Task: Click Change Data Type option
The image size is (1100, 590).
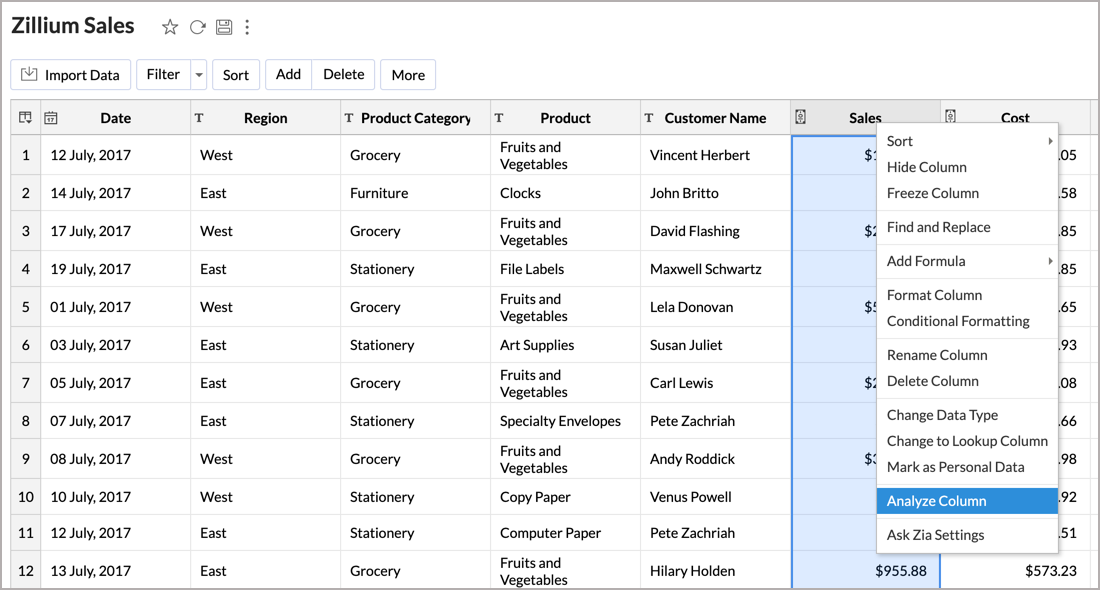Action: pos(942,415)
